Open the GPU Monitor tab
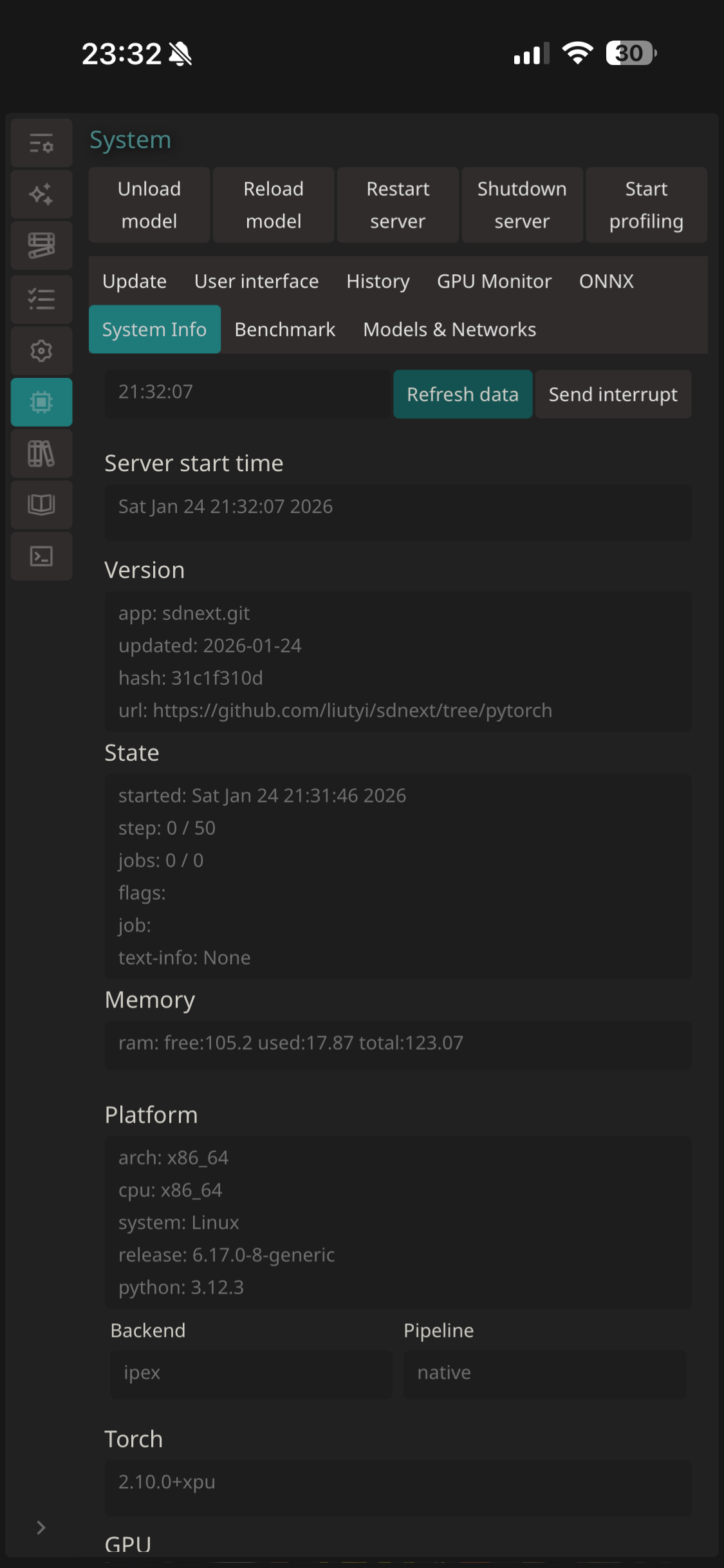 tap(494, 281)
